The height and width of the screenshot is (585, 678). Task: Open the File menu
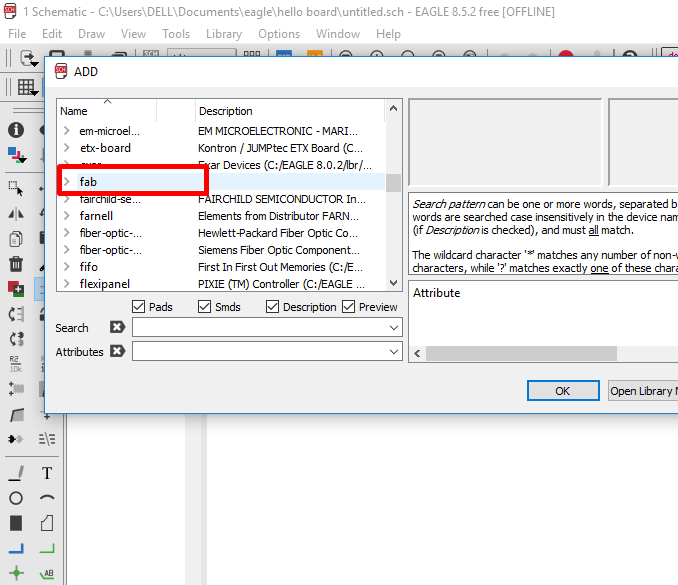(x=17, y=34)
